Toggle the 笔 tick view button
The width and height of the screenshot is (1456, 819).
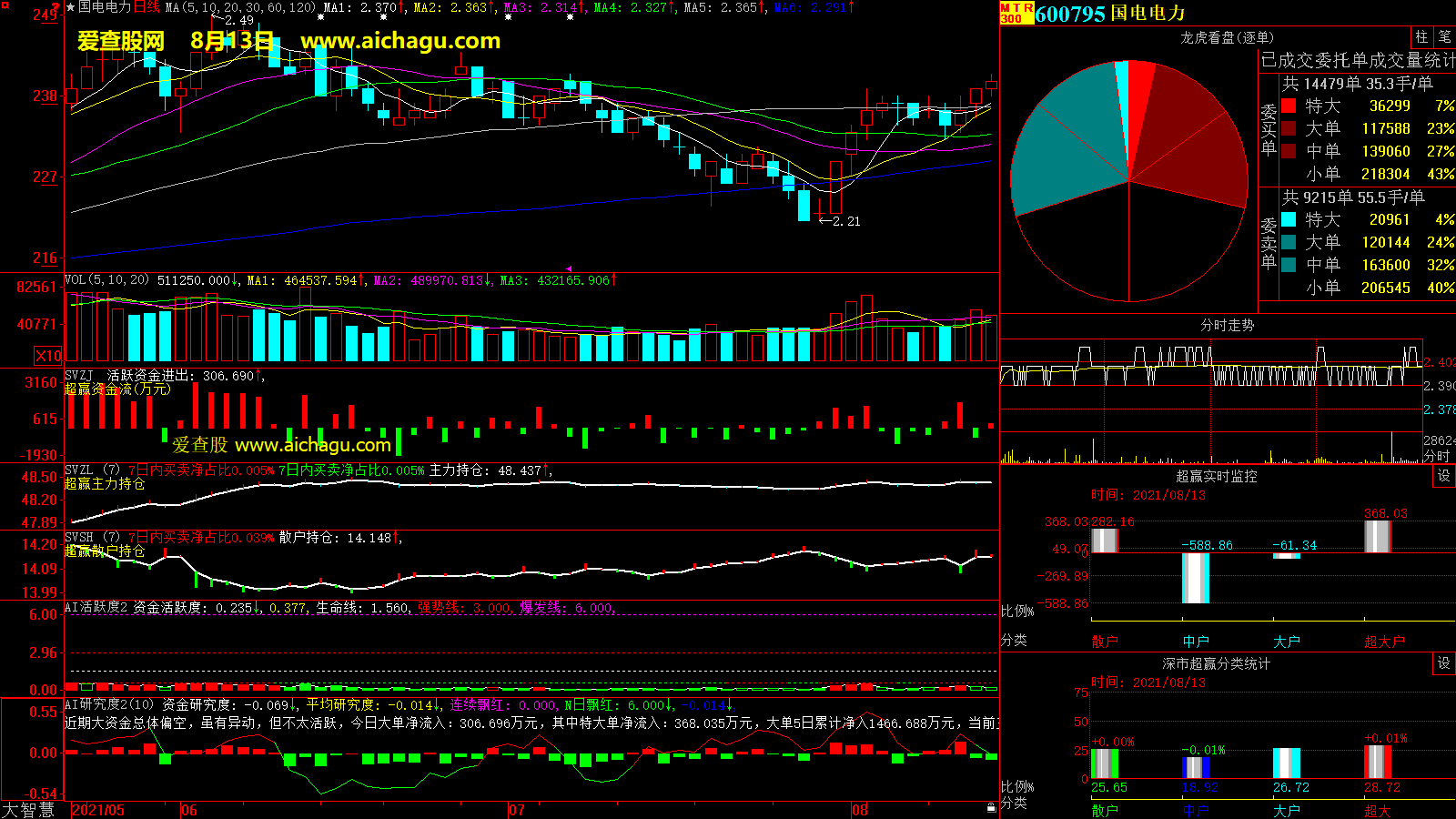point(1444,36)
